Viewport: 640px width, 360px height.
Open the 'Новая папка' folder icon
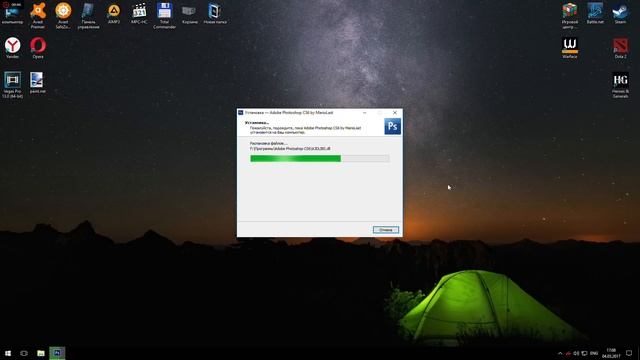[215, 13]
